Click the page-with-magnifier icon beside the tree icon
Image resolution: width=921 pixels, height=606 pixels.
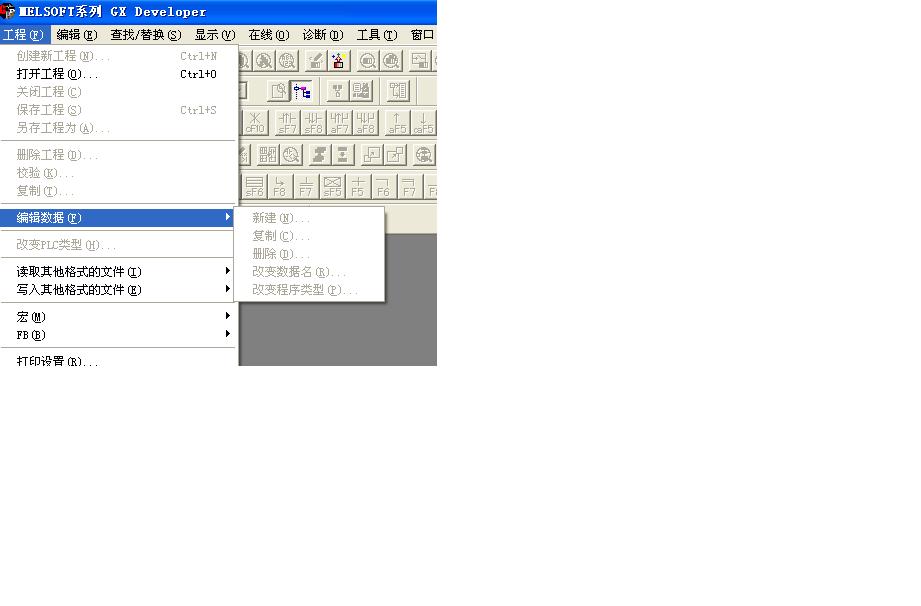279,91
